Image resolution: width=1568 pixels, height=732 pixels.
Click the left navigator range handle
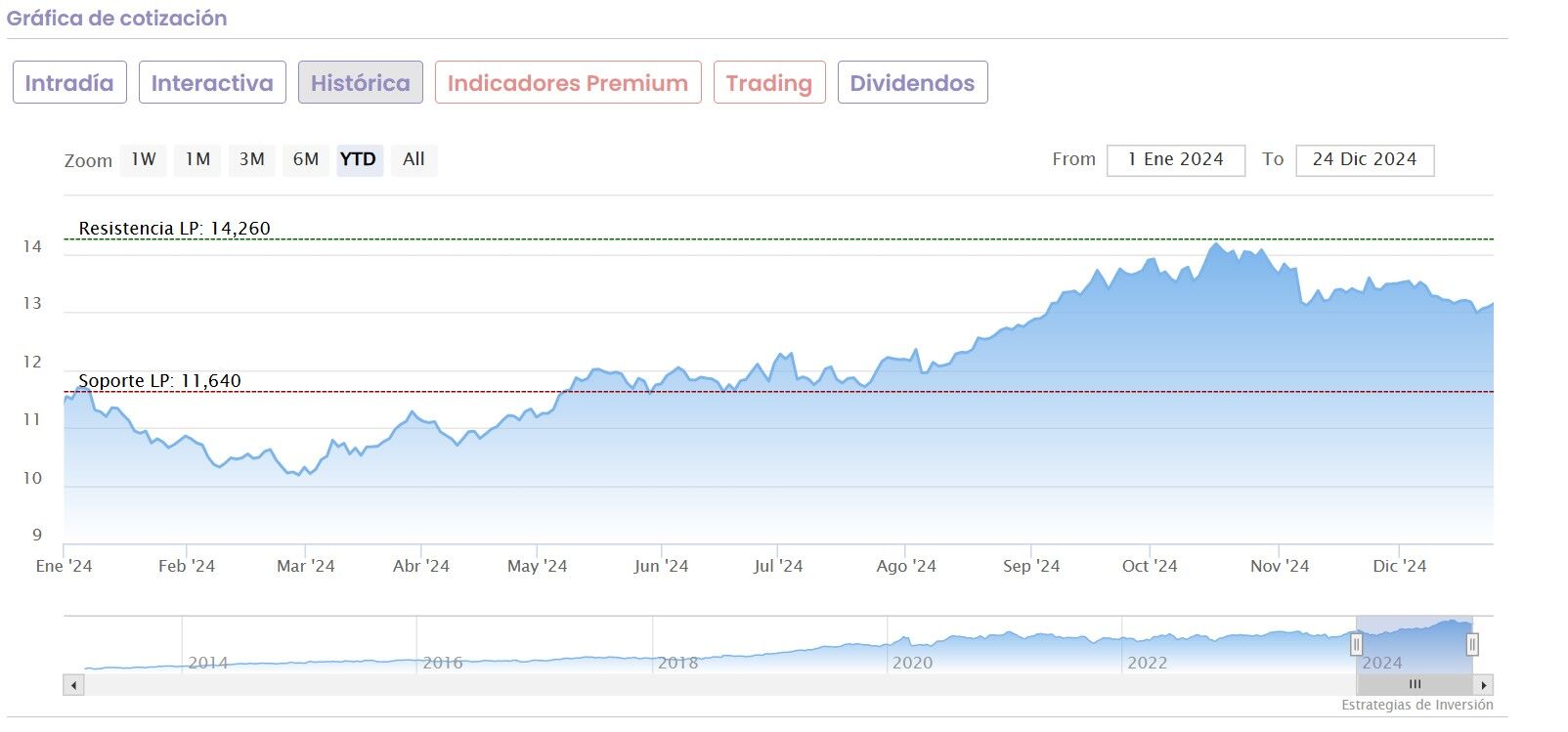1356,645
